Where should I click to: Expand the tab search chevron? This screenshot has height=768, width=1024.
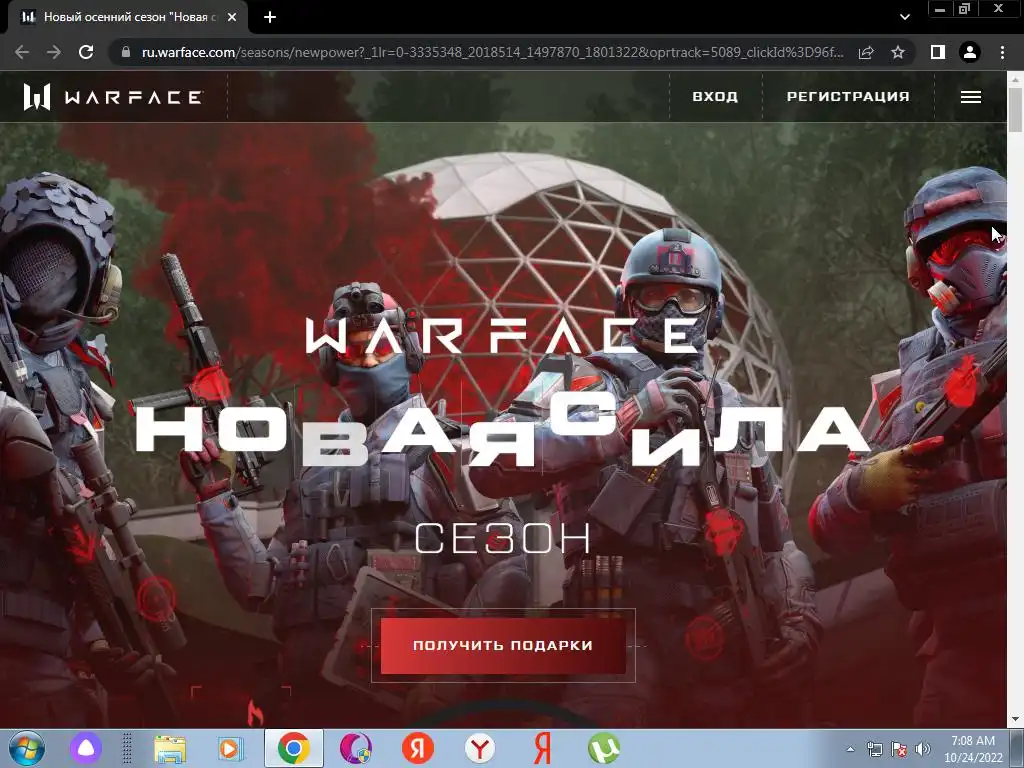coord(904,17)
